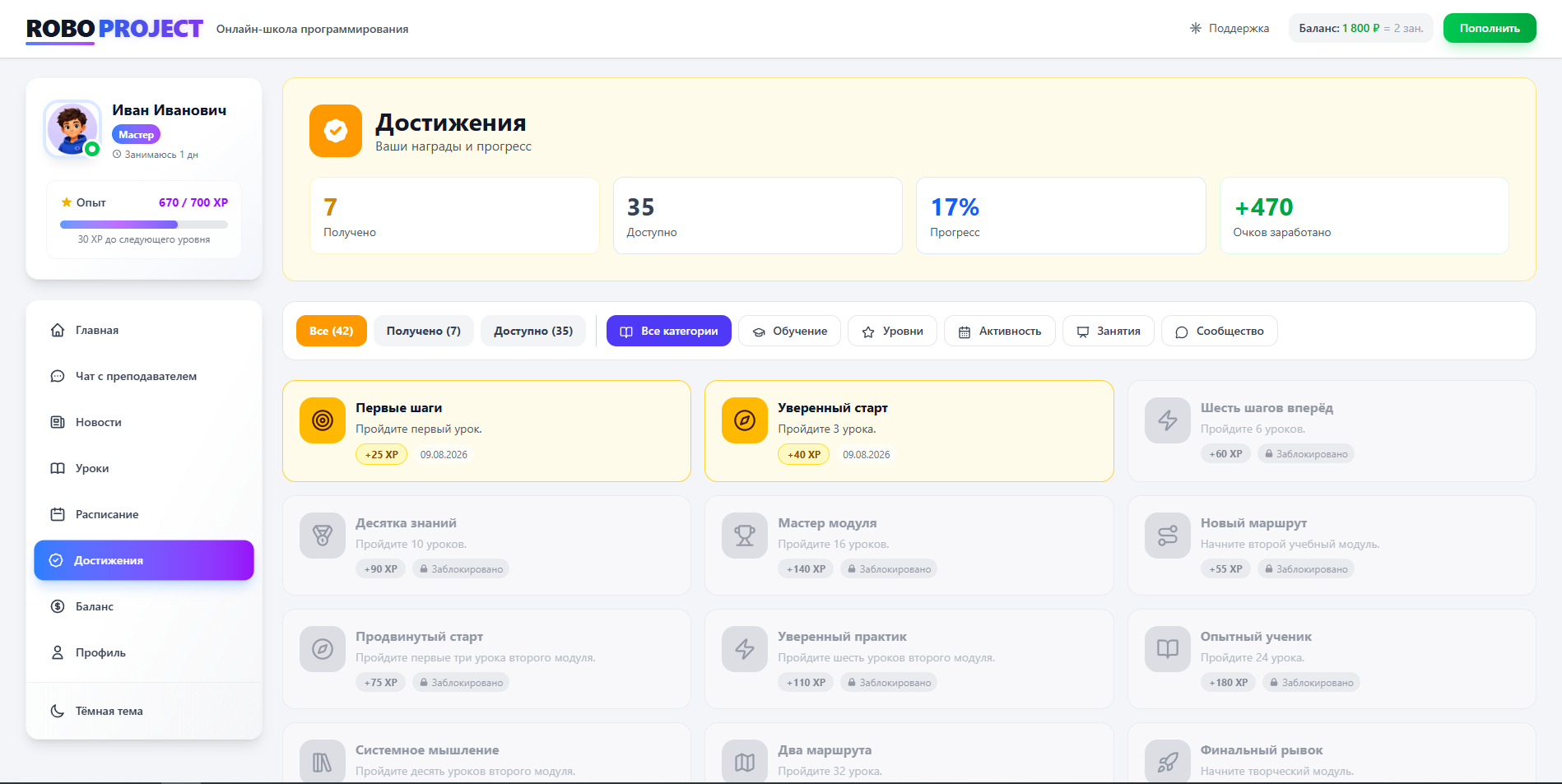
Task: Click the book icon for Уроки
Action: pos(58,468)
